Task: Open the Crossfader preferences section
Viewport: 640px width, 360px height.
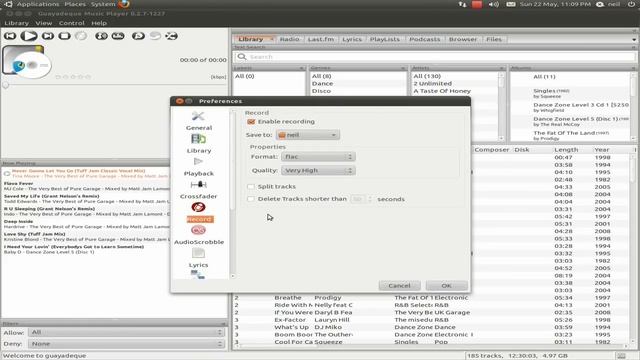Action: point(199,189)
